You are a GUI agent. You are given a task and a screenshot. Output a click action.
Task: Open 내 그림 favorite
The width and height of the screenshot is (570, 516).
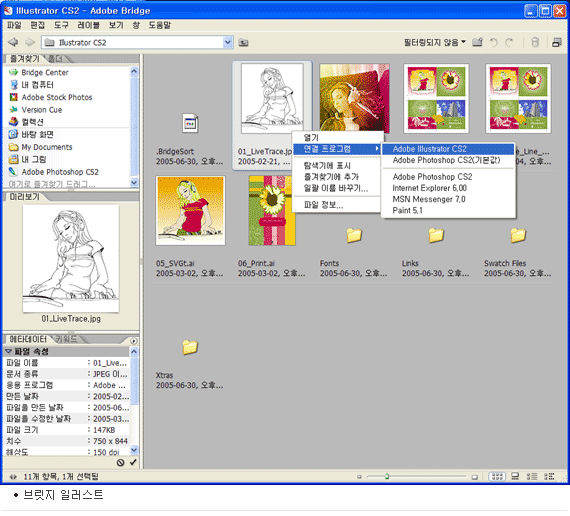point(34,159)
